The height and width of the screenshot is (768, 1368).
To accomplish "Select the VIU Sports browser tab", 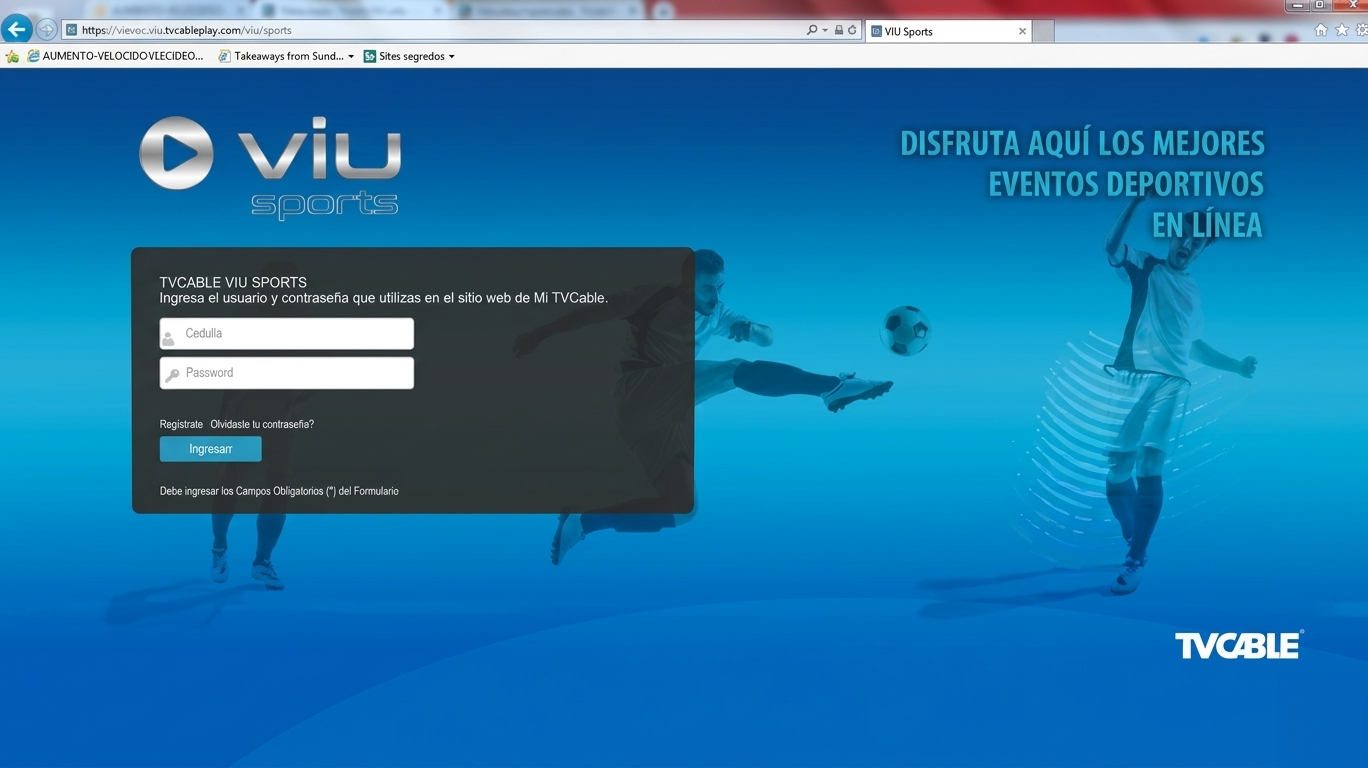I will [948, 31].
